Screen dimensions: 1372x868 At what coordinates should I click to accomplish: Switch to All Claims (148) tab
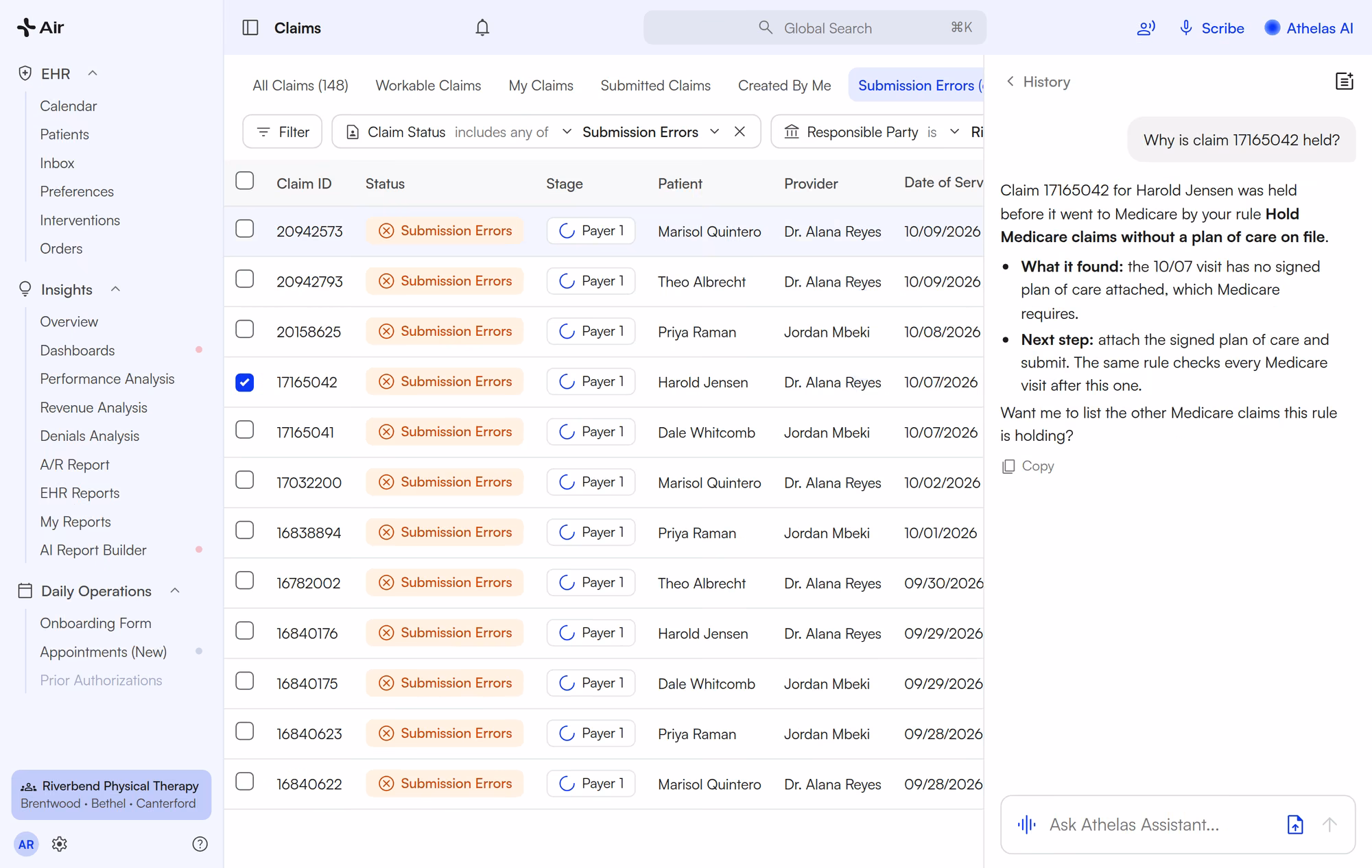click(300, 86)
